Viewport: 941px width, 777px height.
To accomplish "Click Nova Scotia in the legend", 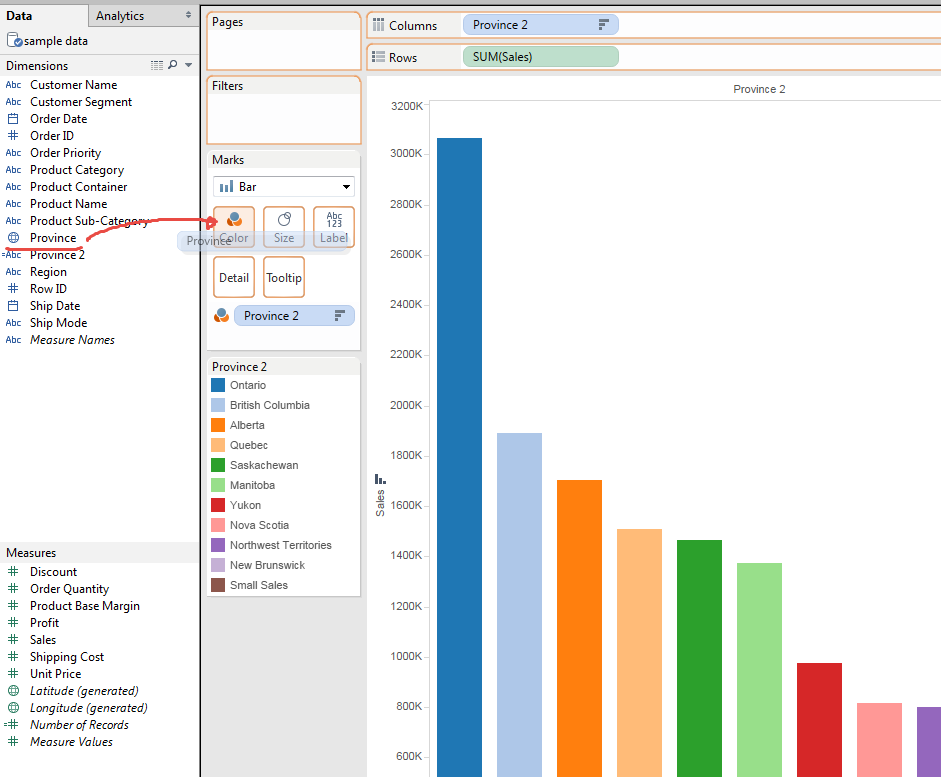I will 259,525.
